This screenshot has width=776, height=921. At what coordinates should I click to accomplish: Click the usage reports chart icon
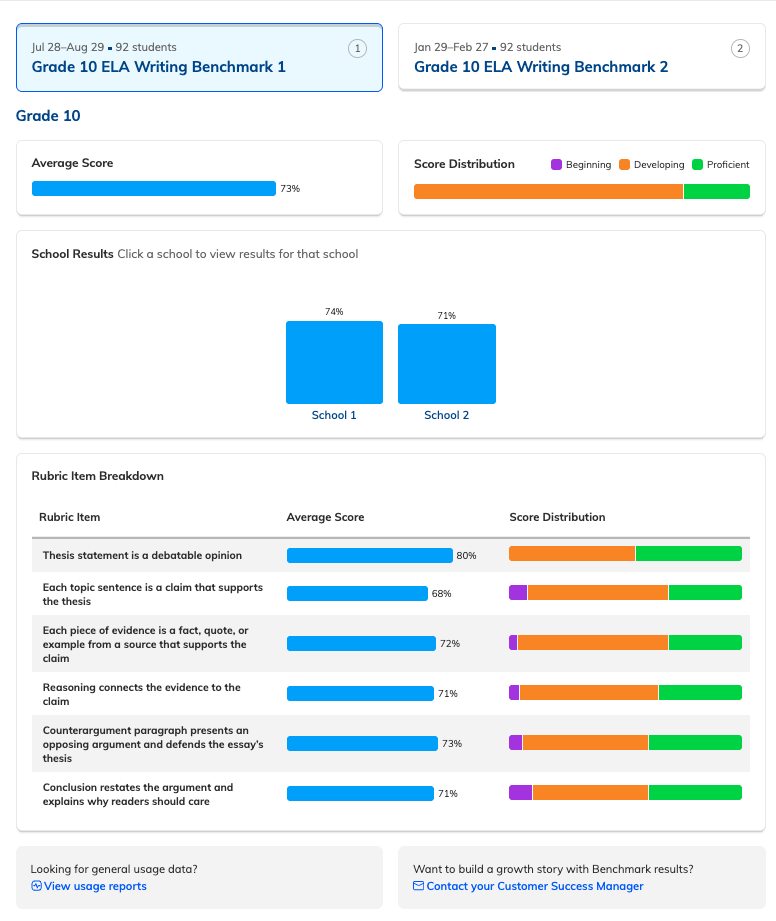[36, 886]
